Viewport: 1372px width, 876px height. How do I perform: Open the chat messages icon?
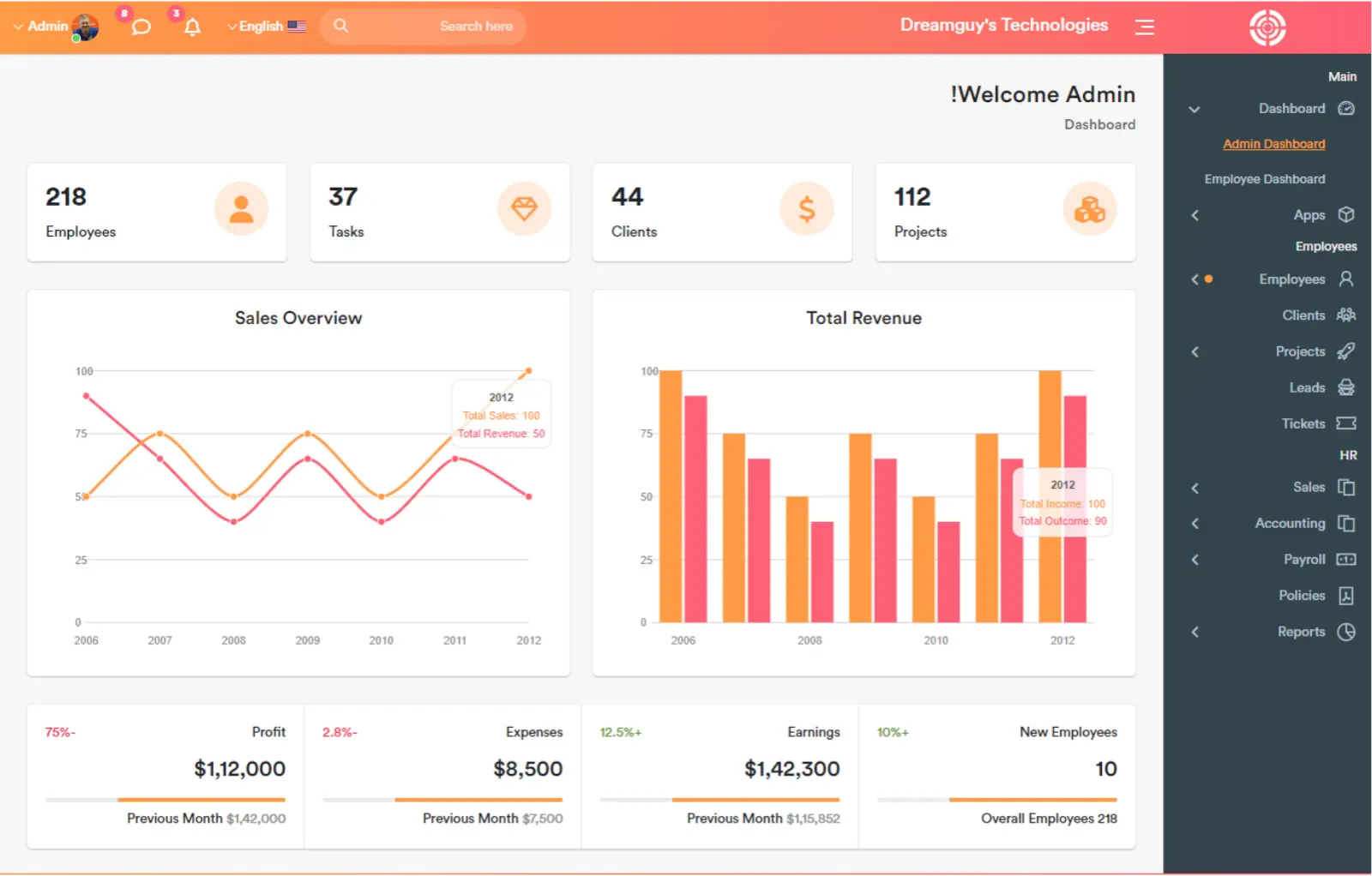click(x=141, y=27)
